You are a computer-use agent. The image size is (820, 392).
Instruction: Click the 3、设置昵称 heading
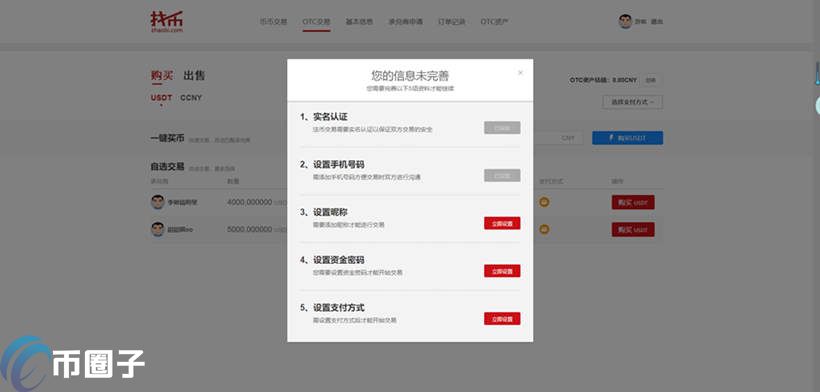(324, 212)
